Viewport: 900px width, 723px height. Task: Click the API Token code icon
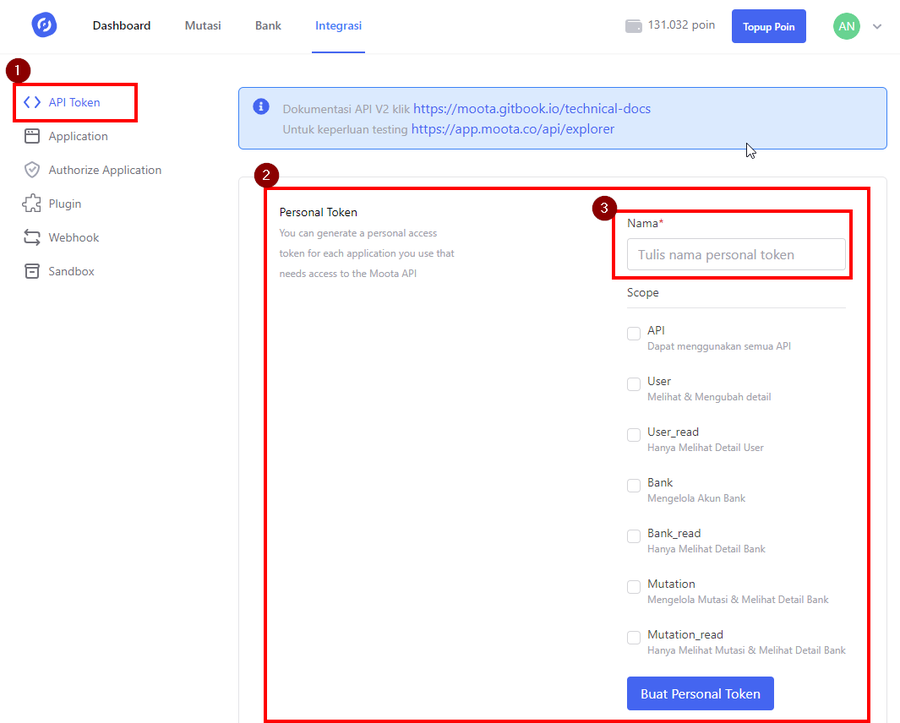click(32, 102)
